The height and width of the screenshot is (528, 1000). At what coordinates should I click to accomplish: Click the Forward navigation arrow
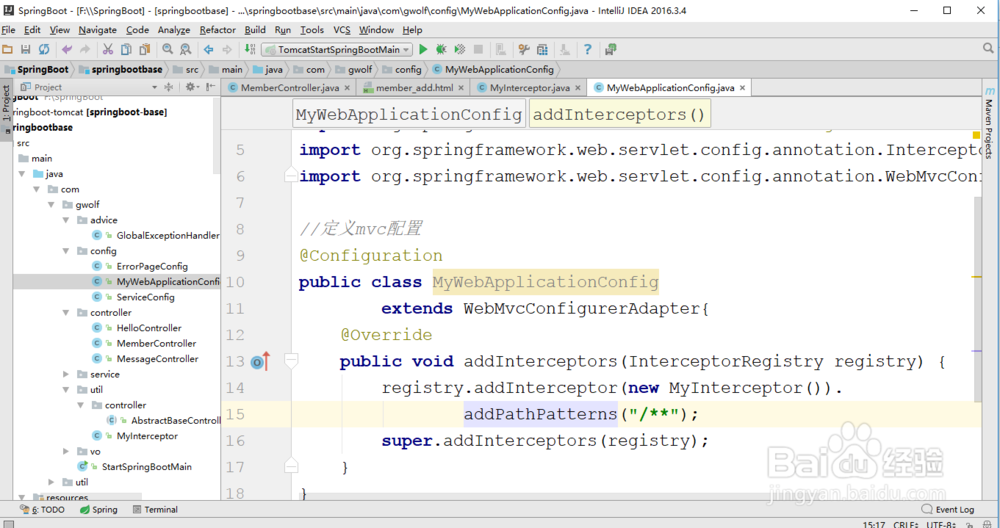[x=227, y=49]
